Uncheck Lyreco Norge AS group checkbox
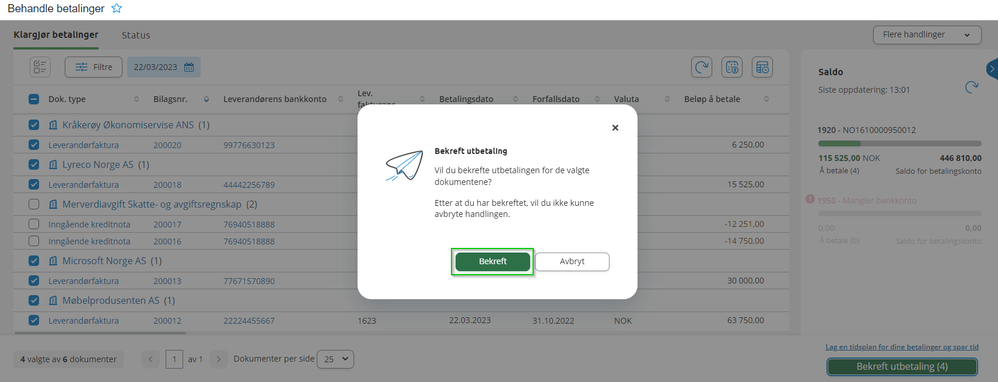998x382 pixels. (34, 164)
